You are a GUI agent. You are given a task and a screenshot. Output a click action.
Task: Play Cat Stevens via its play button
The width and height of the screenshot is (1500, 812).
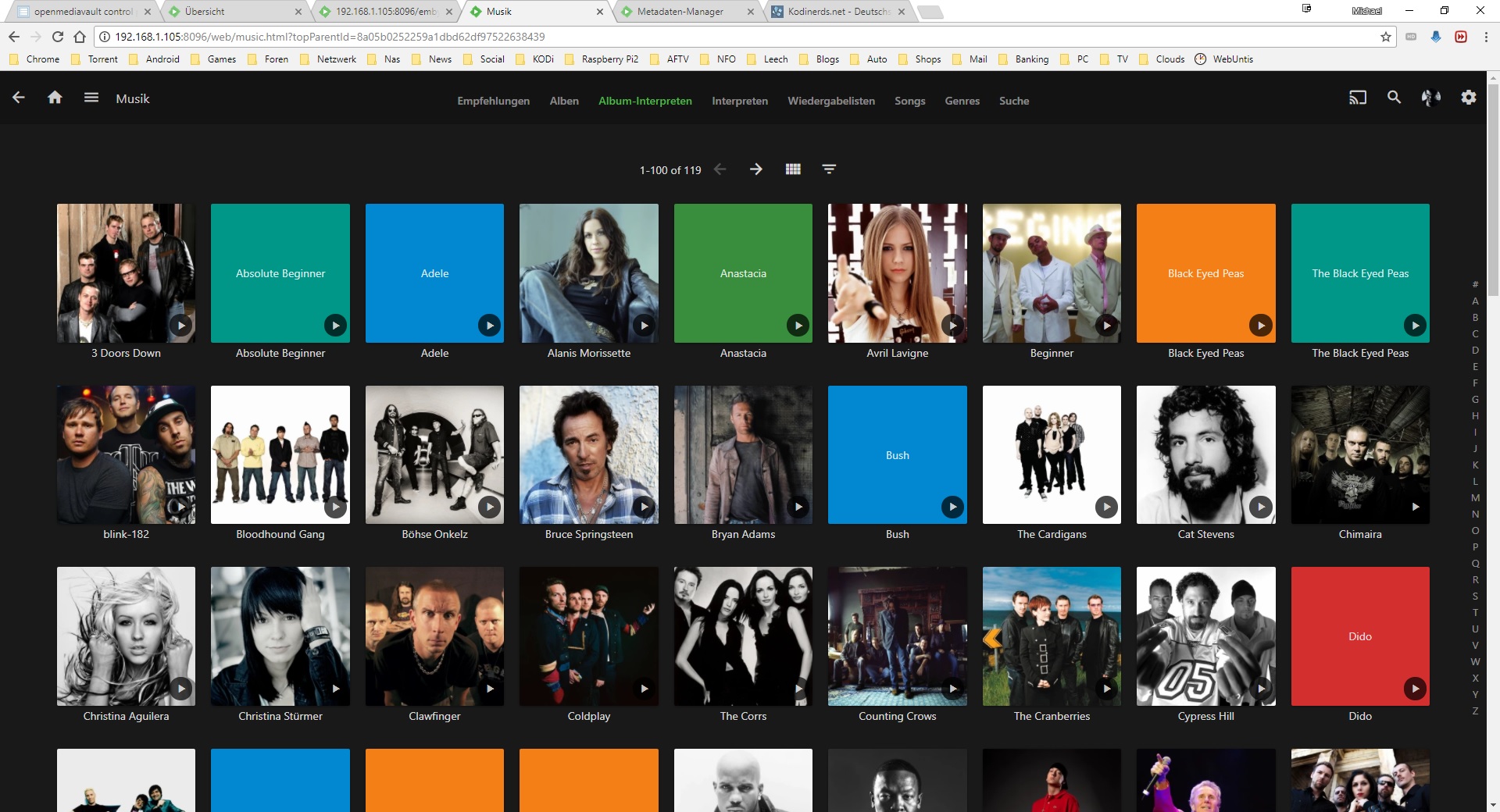1260,507
